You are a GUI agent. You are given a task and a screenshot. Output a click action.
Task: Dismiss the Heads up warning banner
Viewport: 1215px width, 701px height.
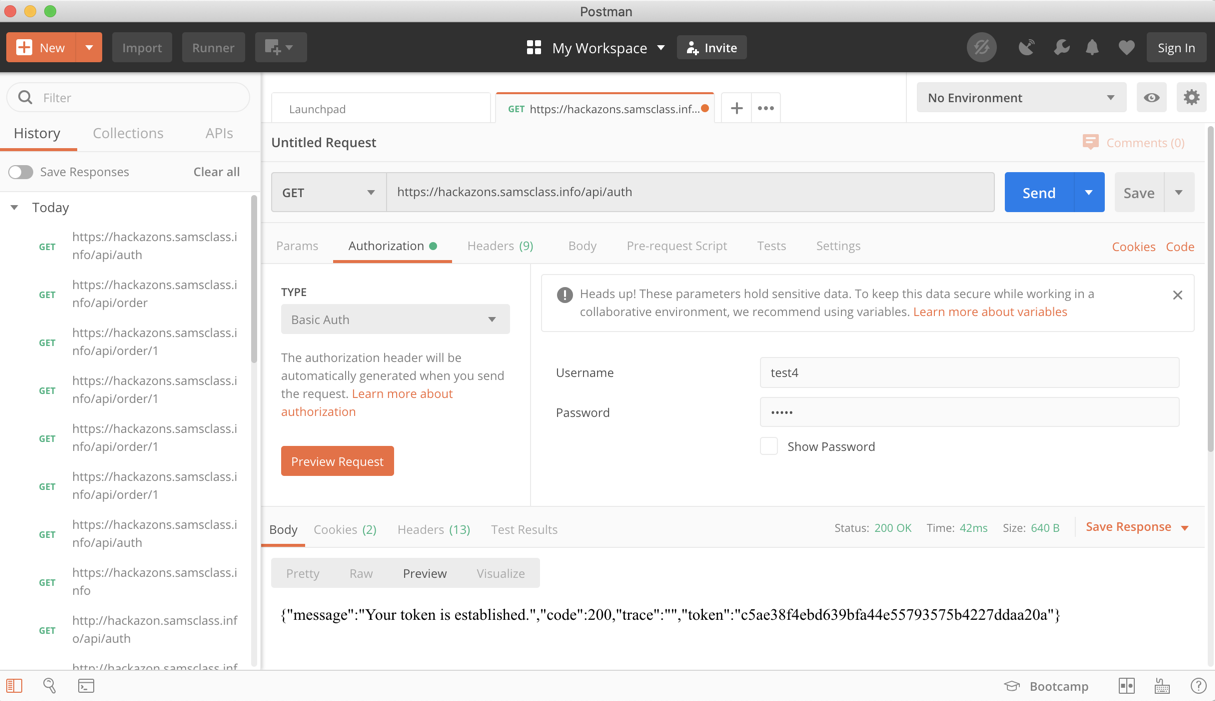click(x=1177, y=295)
